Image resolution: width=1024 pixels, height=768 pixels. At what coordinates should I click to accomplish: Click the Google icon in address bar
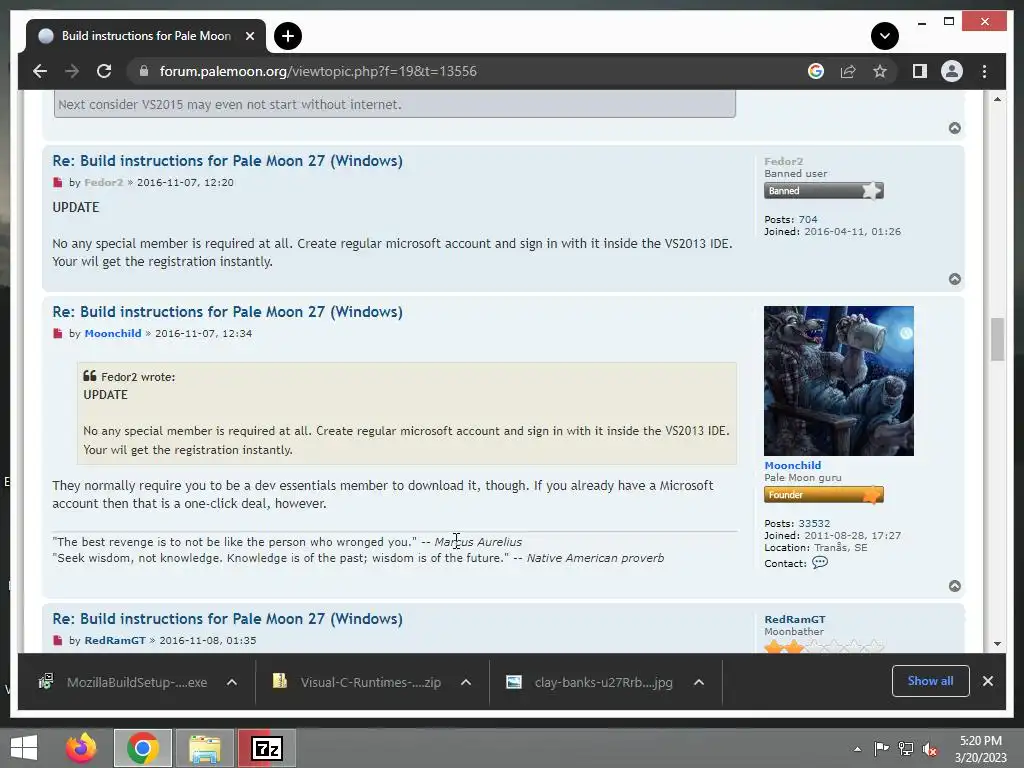pos(816,71)
